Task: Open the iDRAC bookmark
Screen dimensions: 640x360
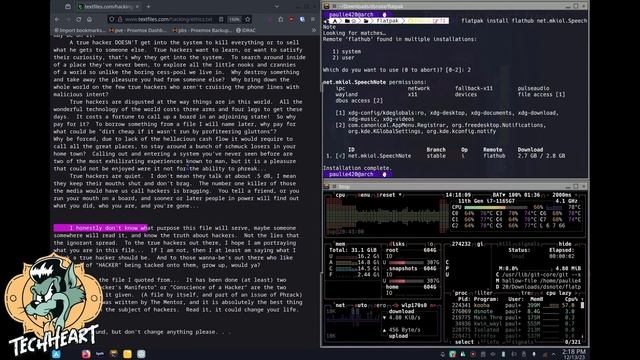Action: pyautogui.click(x=246, y=30)
